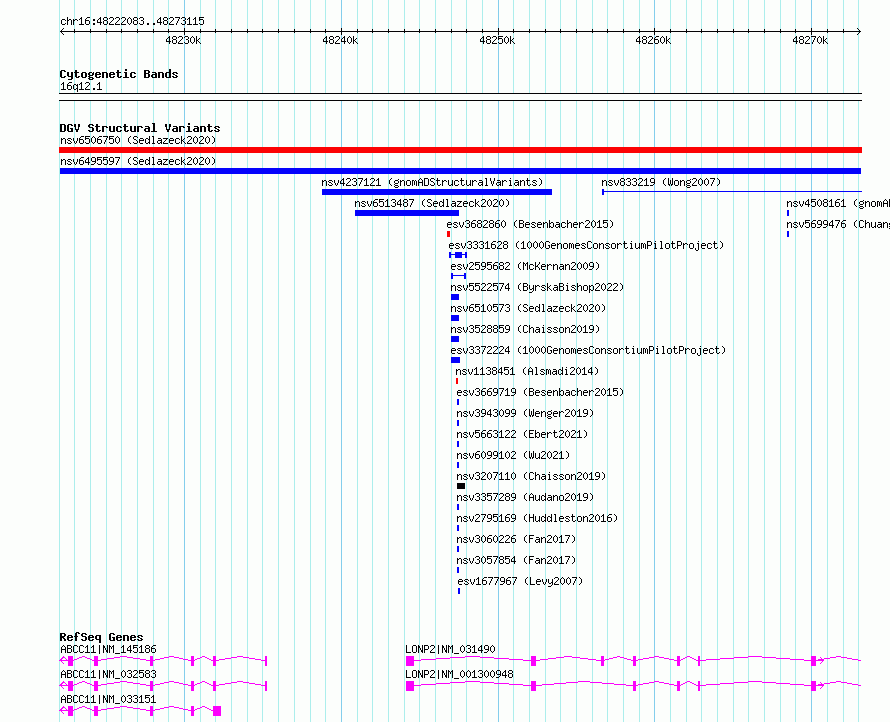Open nsv1138451 (Alsmadi2014) label
Image resolution: width=890 pixels, height=722 pixels.
527,371
